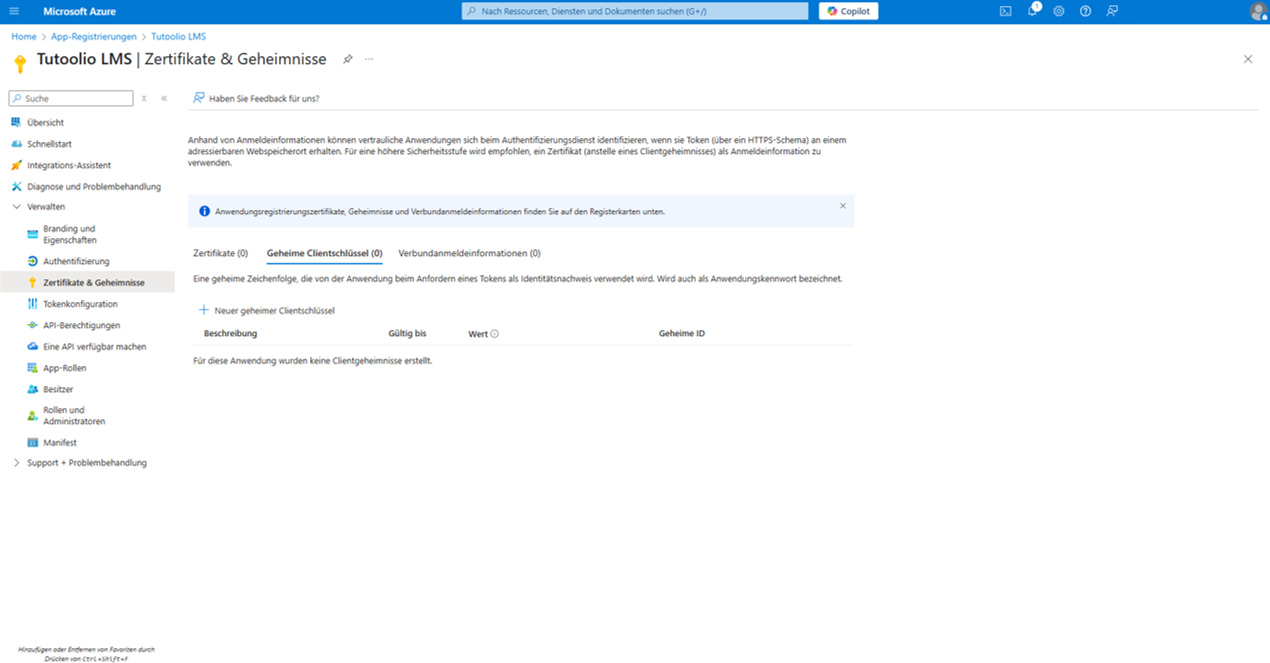1270x663 pixels.
Task: Click the Copilot button
Action: [848, 11]
